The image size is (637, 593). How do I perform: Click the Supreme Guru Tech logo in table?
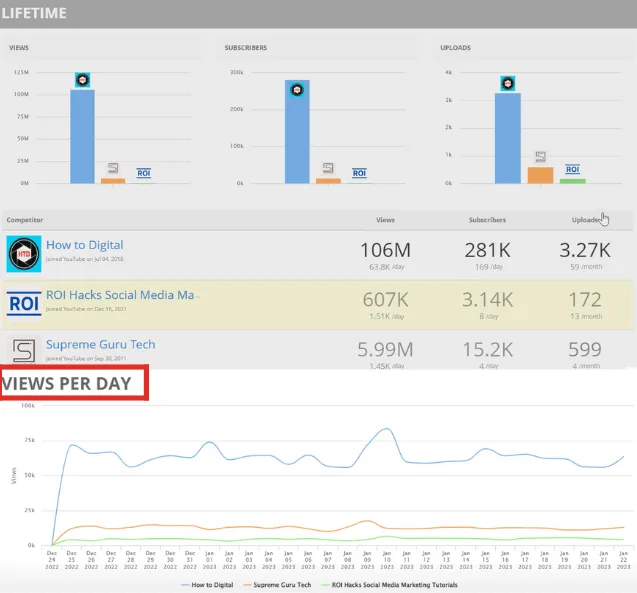24,350
